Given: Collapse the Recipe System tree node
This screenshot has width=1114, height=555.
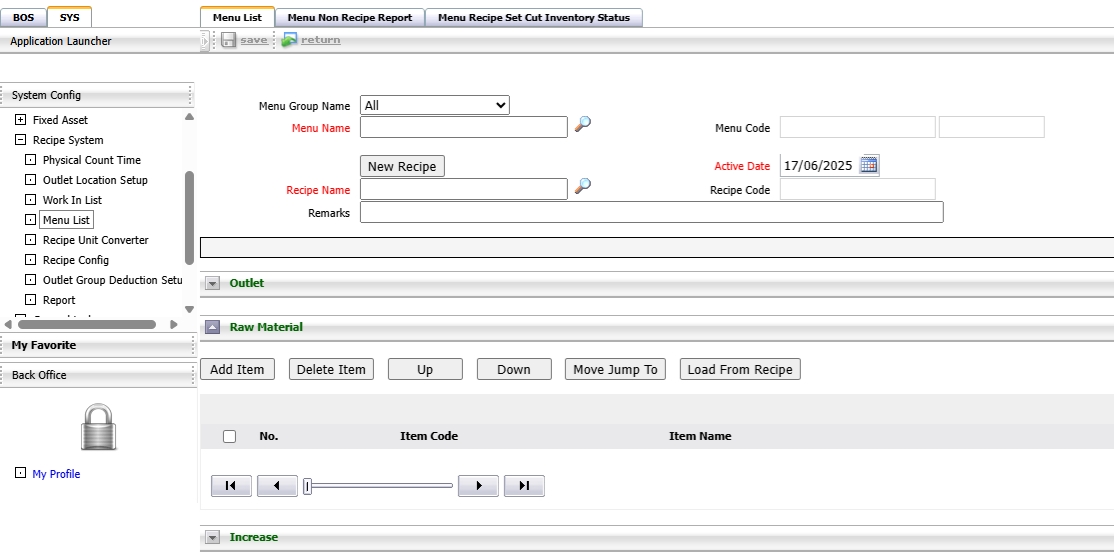Looking at the screenshot, I should (x=20, y=140).
